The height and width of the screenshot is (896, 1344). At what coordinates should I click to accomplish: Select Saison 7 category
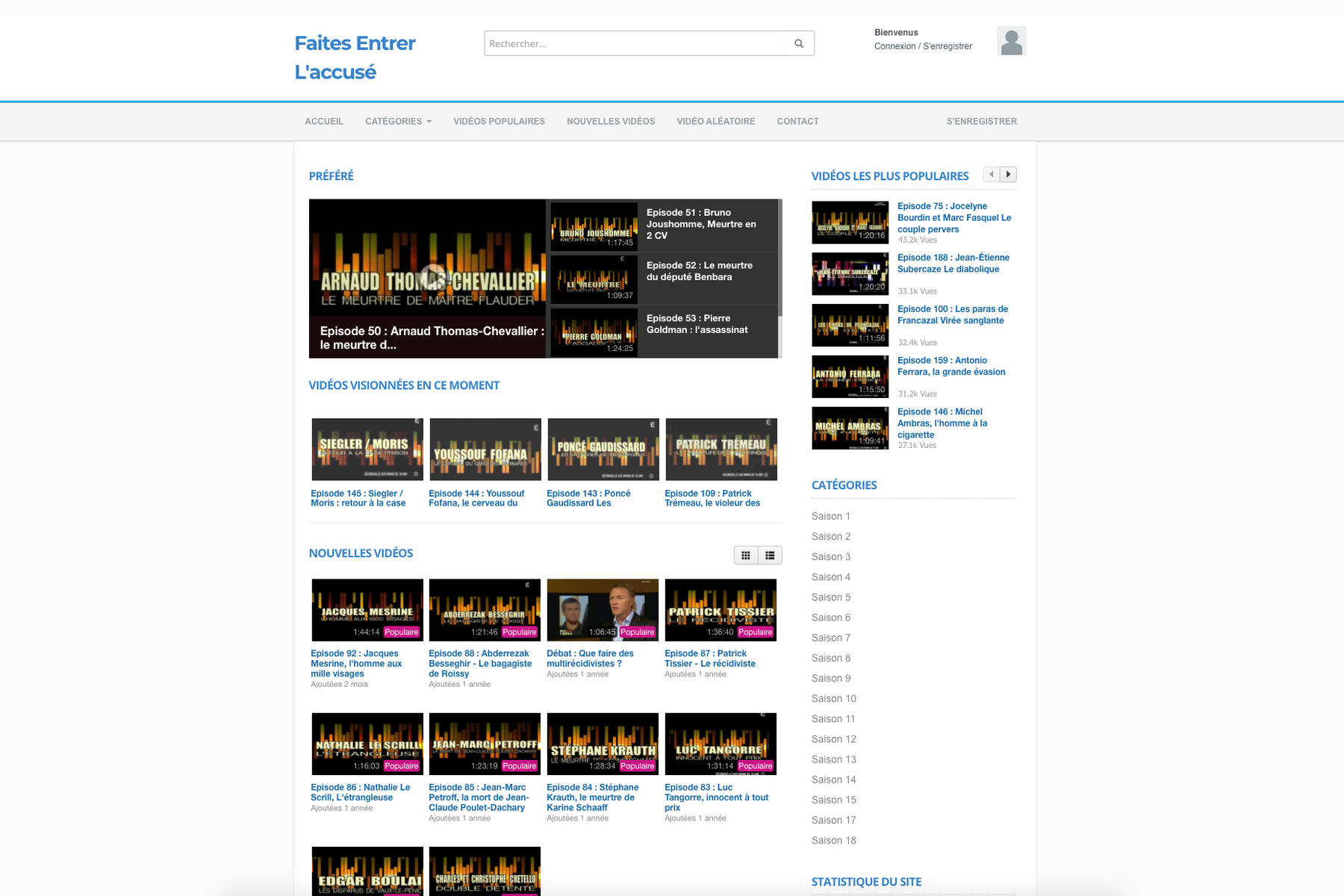[831, 638]
